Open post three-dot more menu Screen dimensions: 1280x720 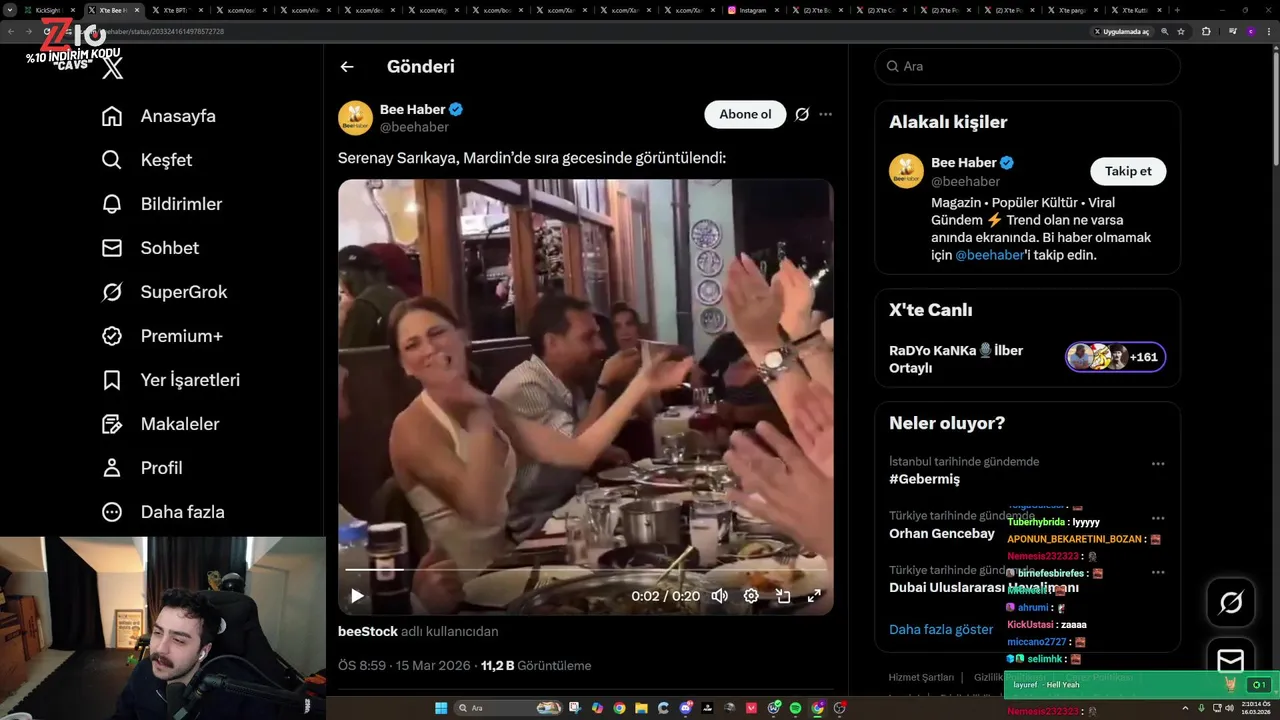click(x=825, y=114)
